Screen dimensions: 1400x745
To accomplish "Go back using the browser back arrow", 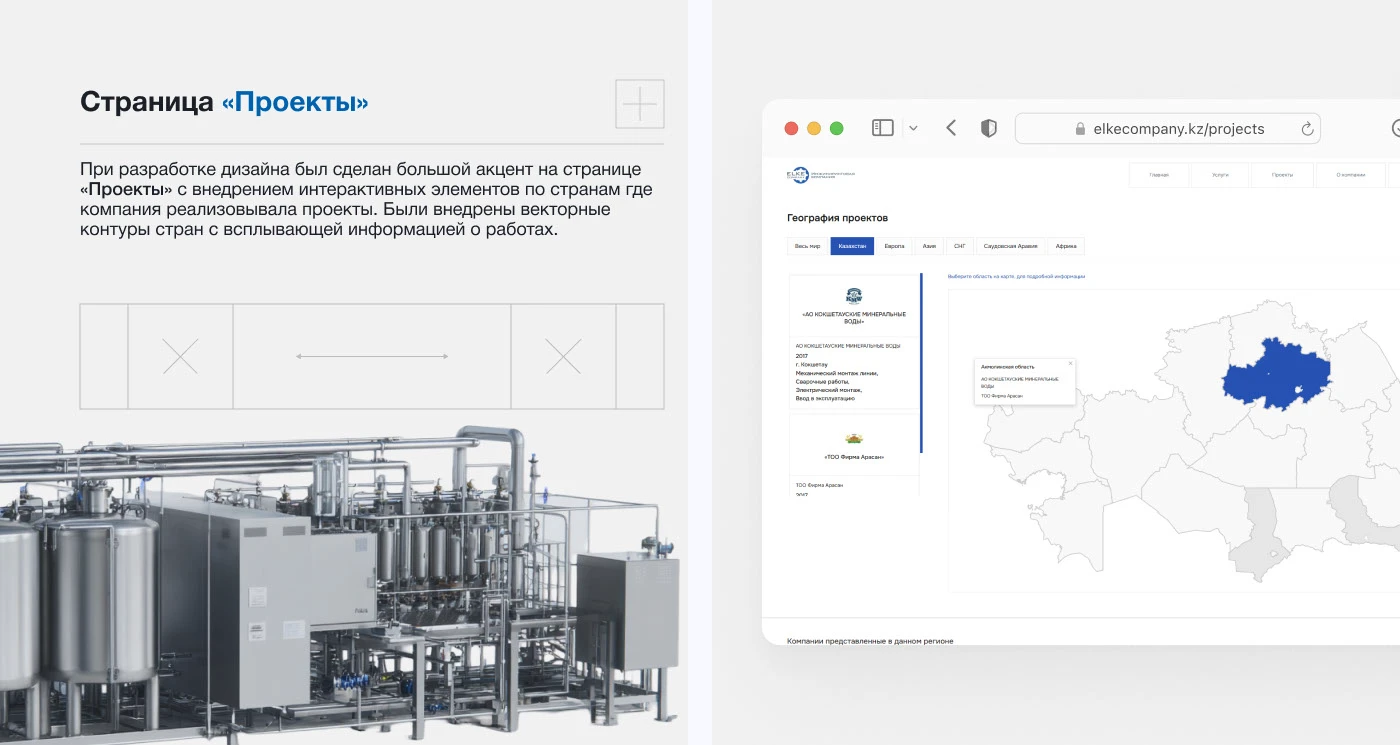I will click(x=951, y=128).
